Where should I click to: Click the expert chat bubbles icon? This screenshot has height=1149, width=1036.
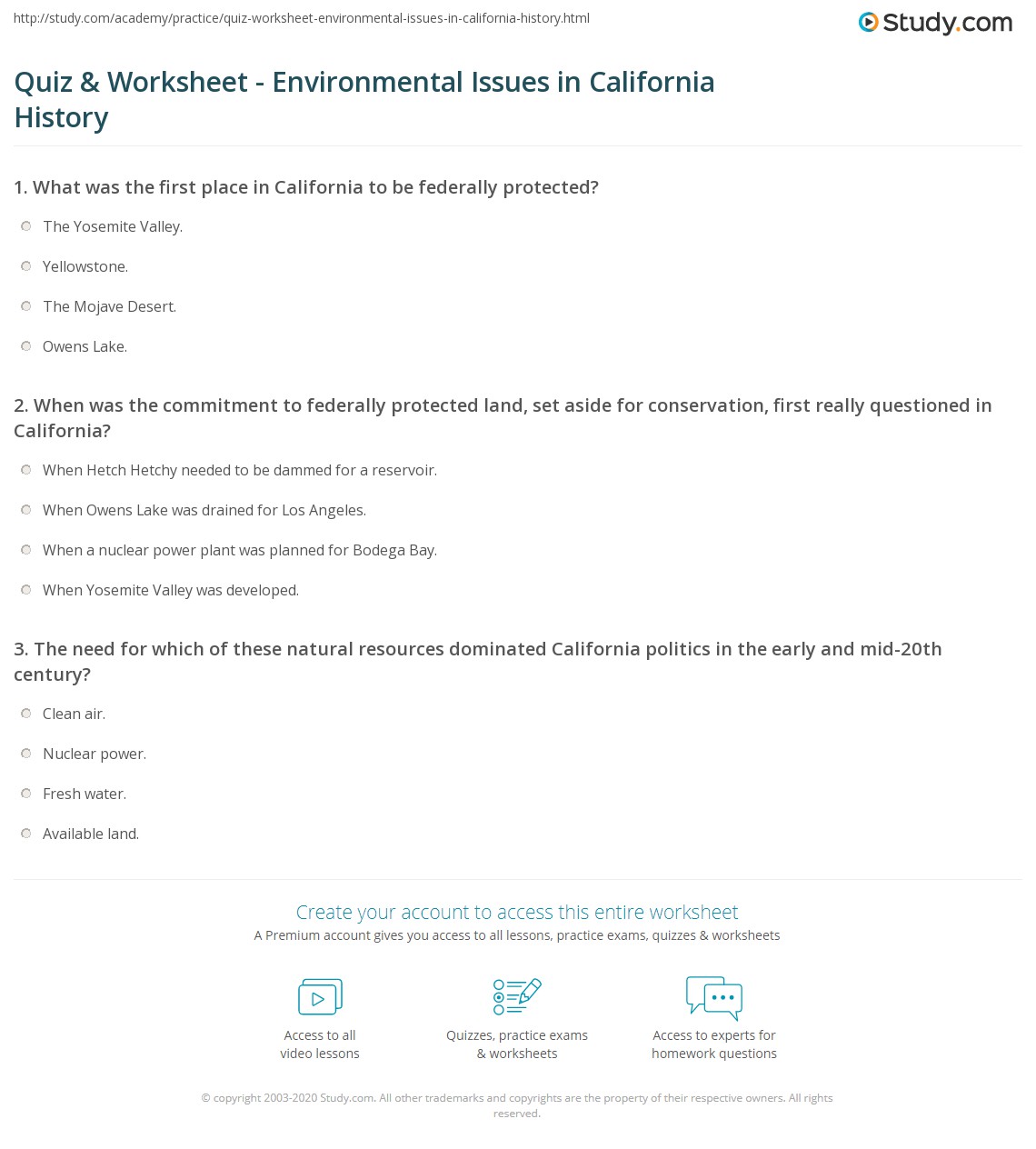(714, 997)
